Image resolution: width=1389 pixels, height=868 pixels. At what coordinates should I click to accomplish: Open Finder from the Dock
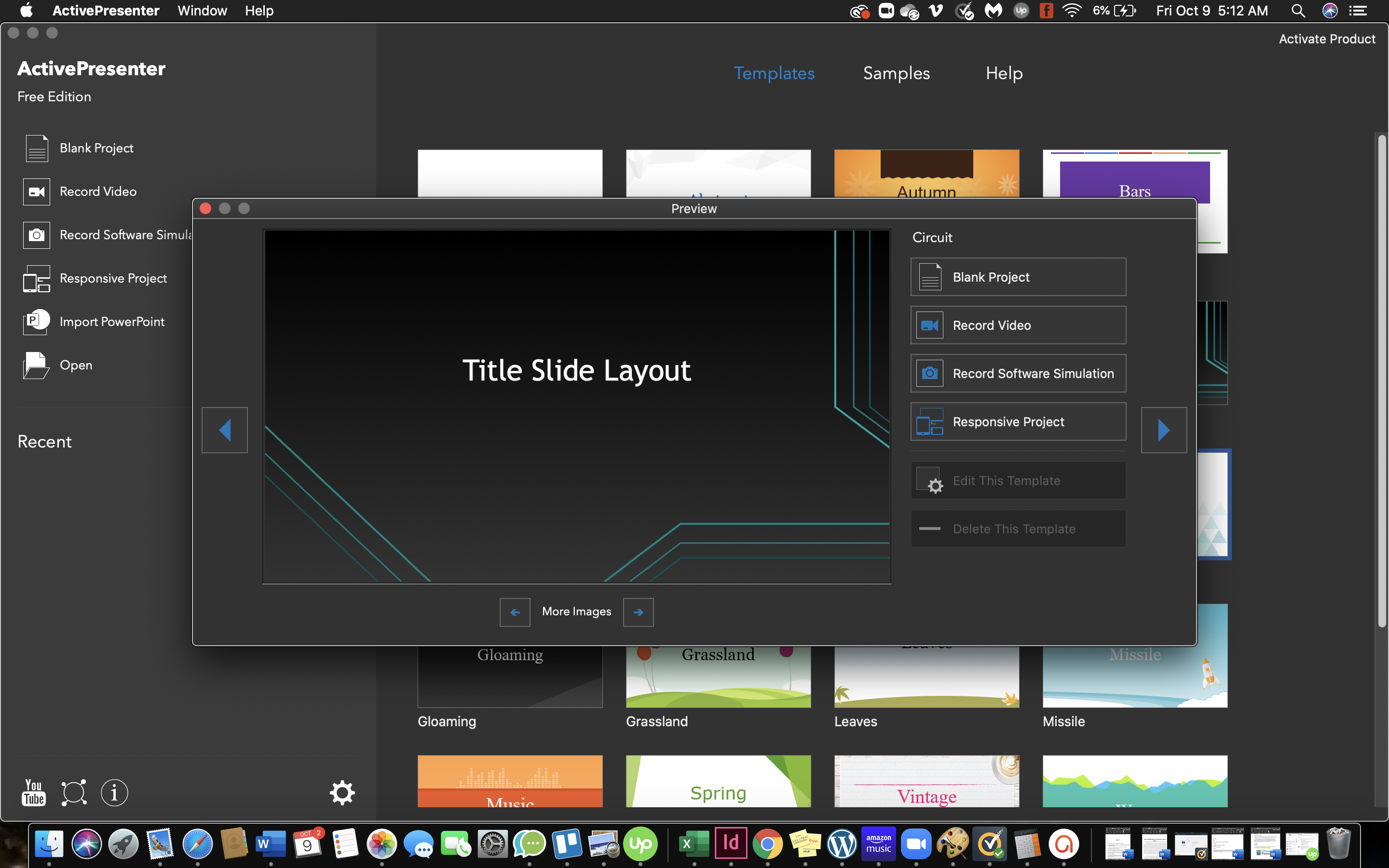[49, 844]
